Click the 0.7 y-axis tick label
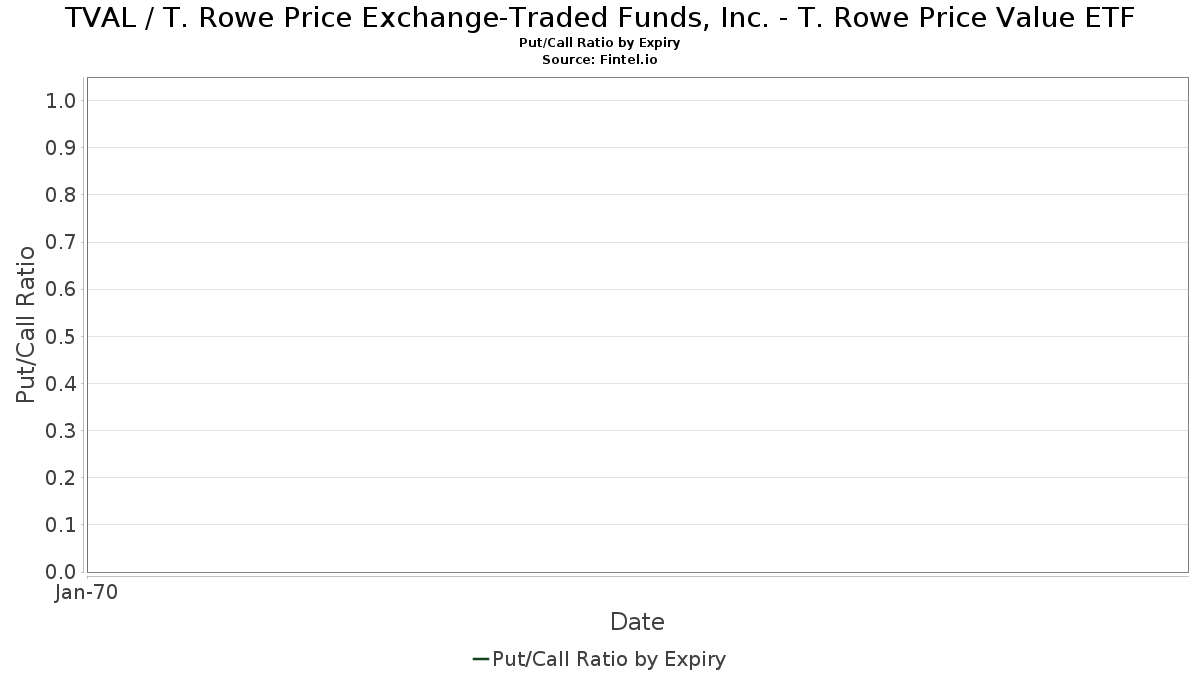Viewport: 1200px width, 675px height. pyautogui.click(x=61, y=242)
